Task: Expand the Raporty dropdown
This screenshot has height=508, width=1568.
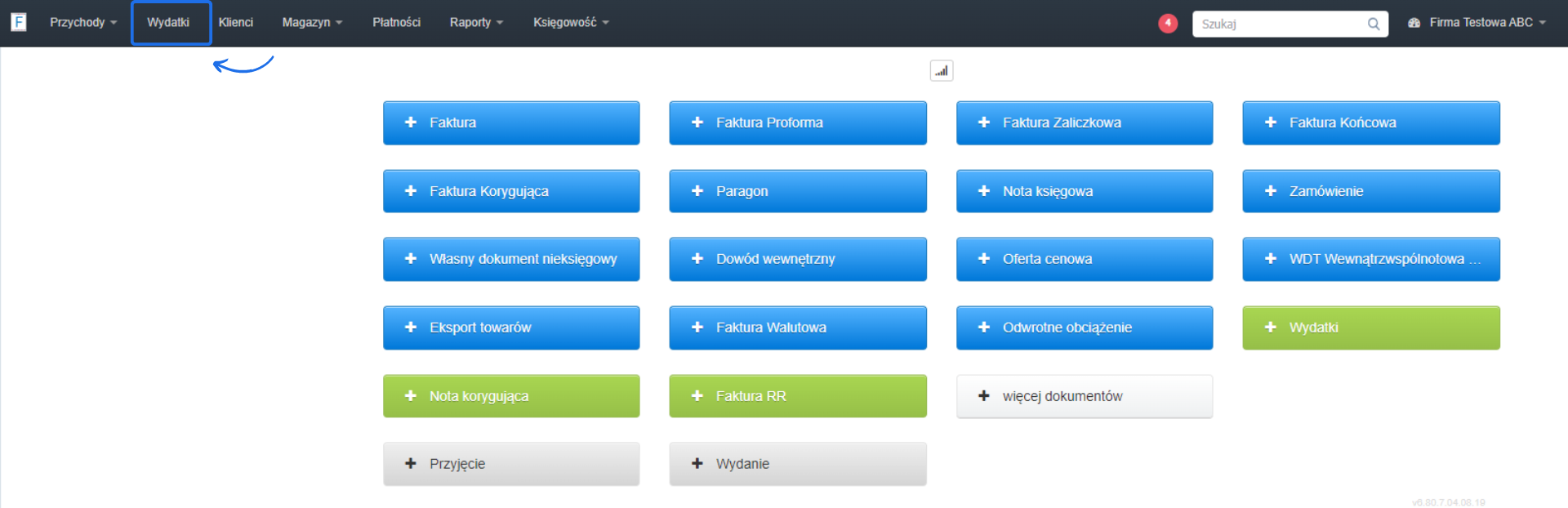Action: (476, 22)
